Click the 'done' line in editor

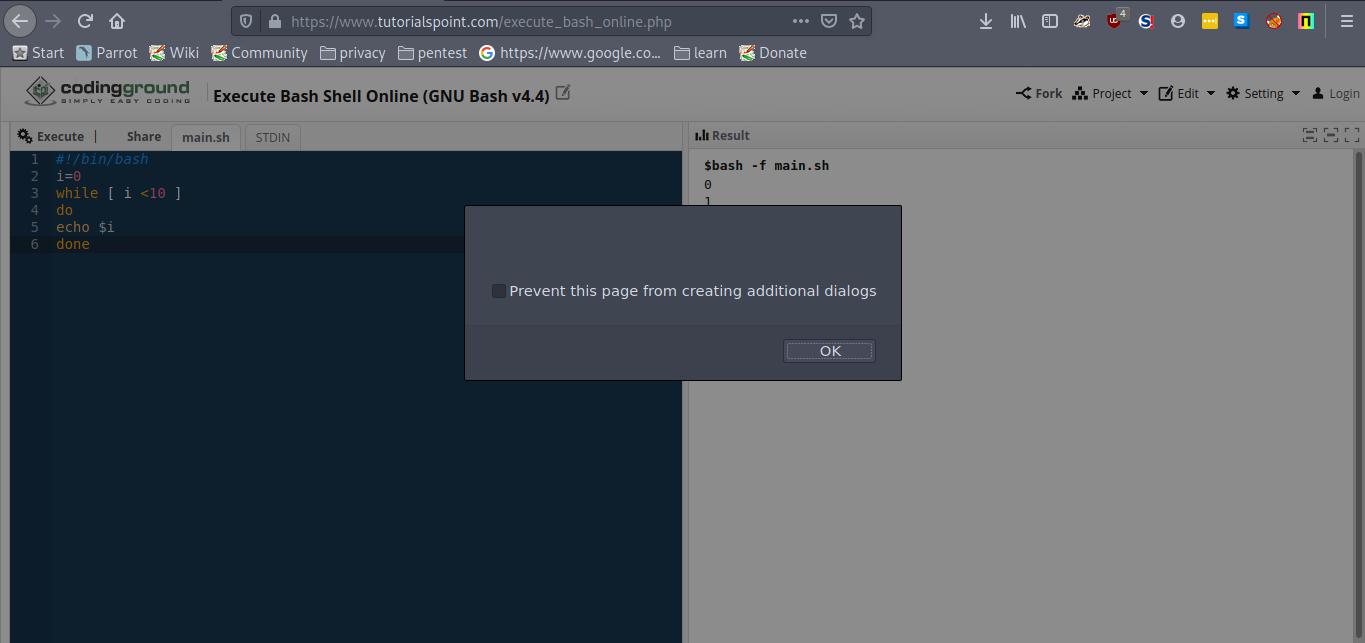(73, 244)
